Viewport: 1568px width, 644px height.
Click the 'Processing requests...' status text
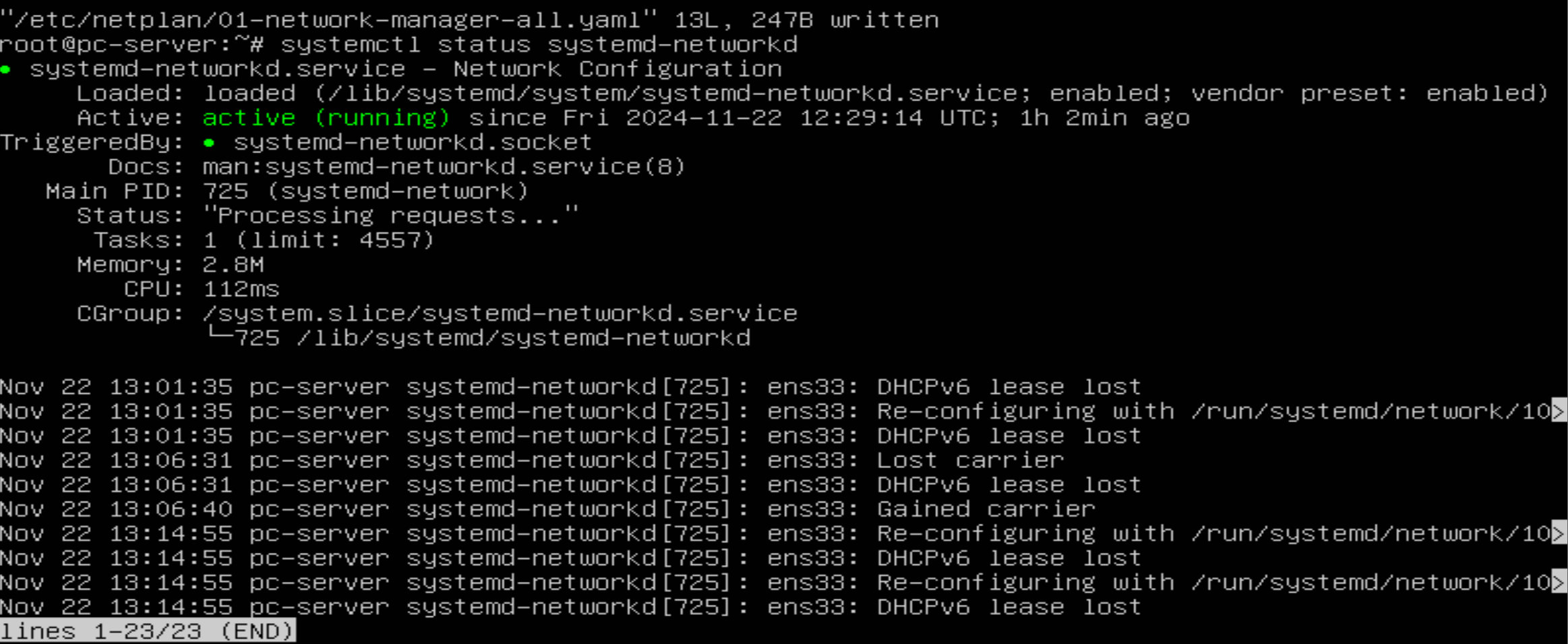390,216
